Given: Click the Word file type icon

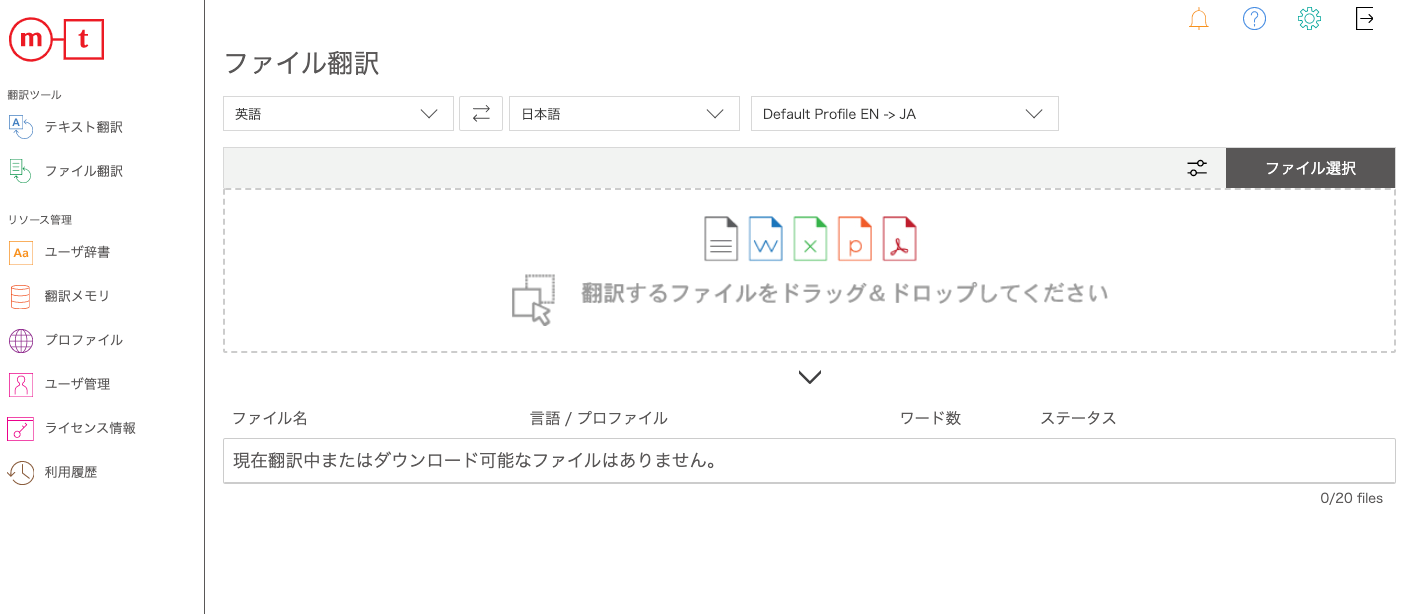Looking at the screenshot, I should pos(765,238).
